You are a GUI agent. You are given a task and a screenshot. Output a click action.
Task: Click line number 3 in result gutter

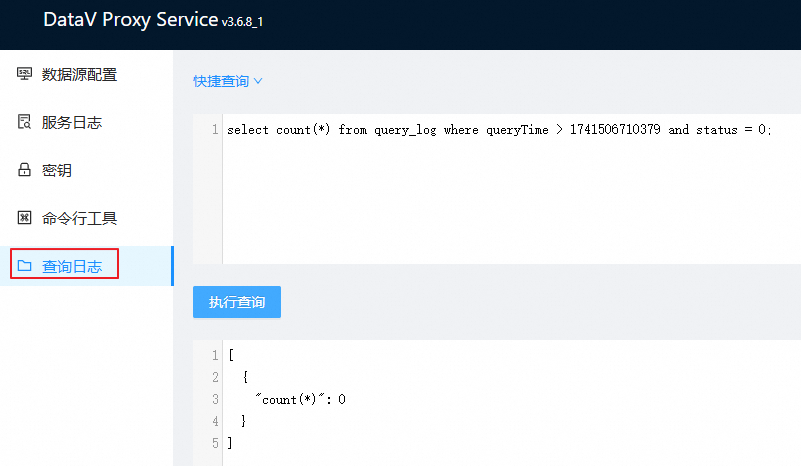tap(215, 399)
